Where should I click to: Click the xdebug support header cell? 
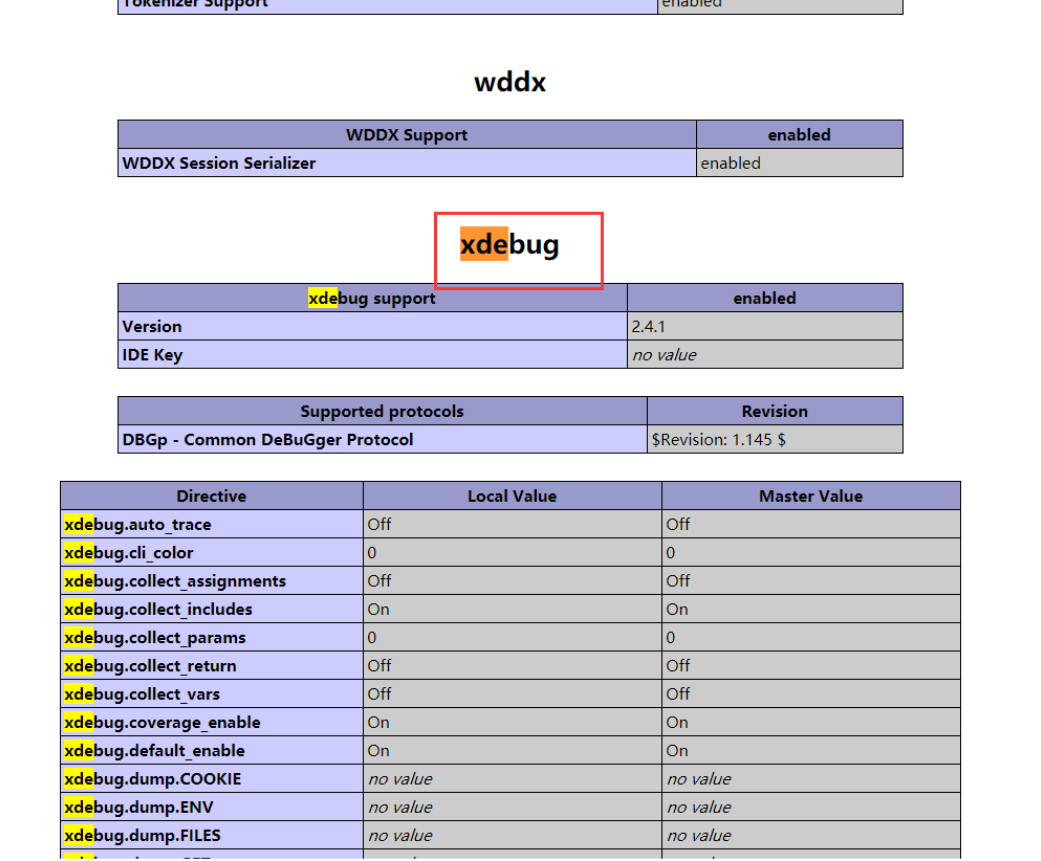[371, 297]
